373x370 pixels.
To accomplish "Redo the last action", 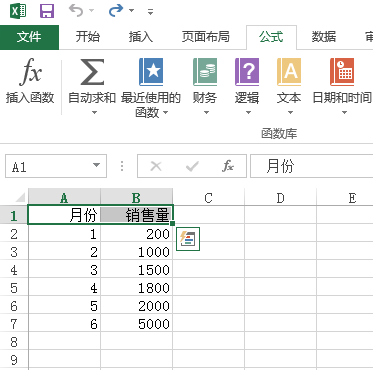I will click(x=116, y=11).
